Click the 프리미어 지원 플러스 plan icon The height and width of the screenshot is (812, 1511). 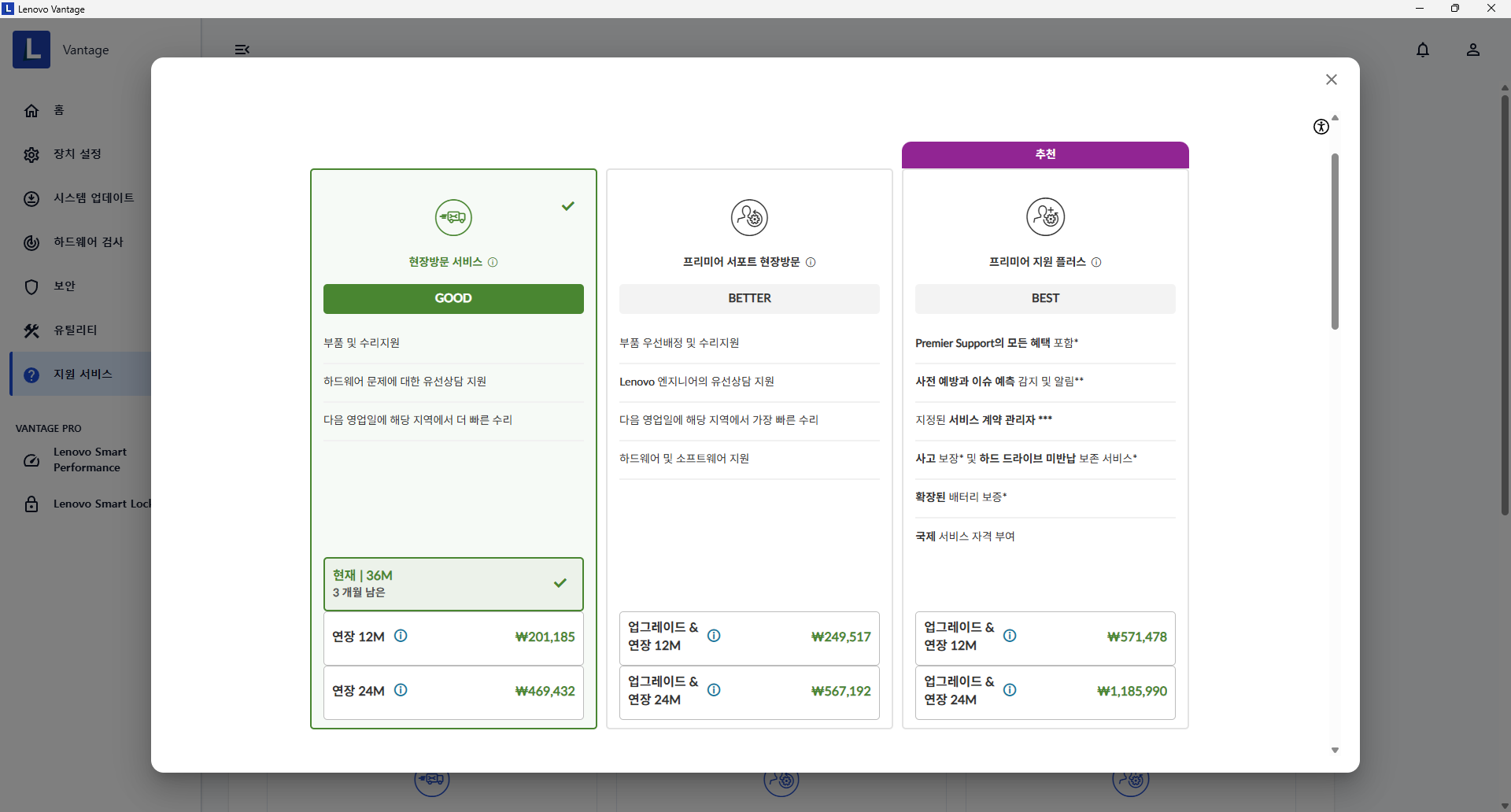(x=1045, y=217)
